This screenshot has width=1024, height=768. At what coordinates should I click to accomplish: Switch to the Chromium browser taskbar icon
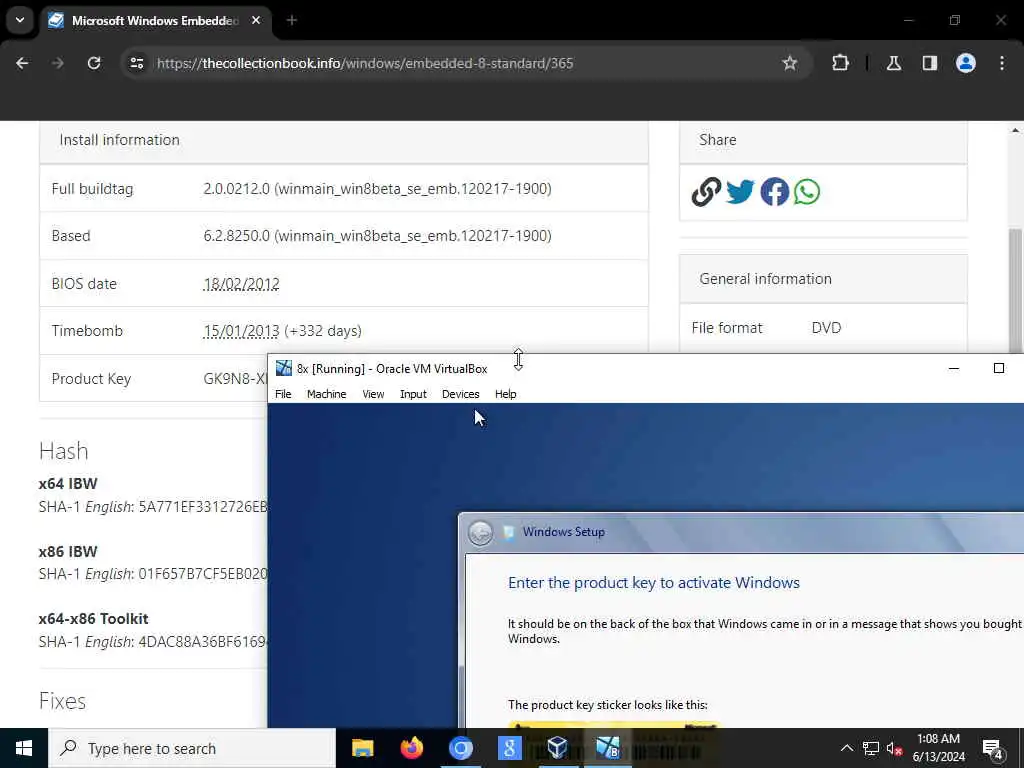click(x=460, y=748)
